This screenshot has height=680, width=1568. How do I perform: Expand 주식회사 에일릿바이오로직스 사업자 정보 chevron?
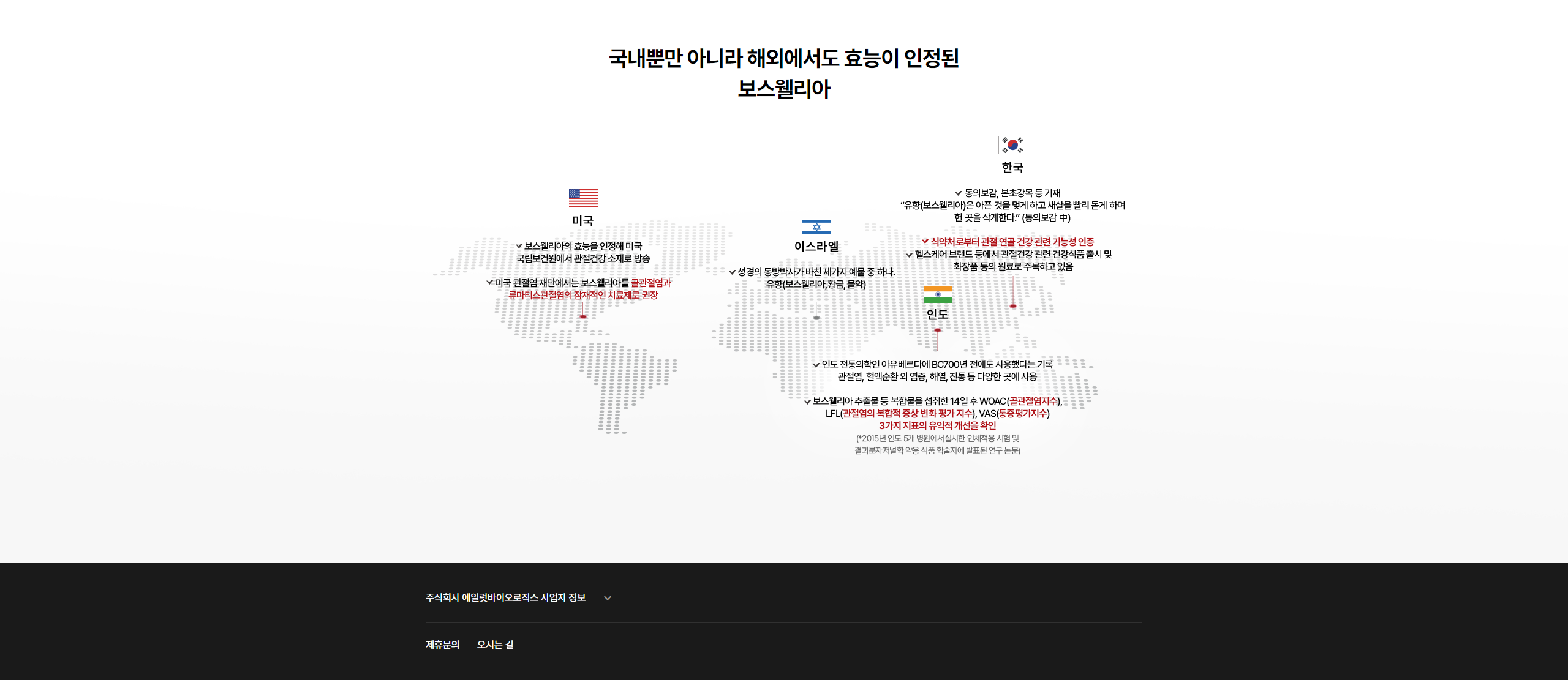coord(608,598)
